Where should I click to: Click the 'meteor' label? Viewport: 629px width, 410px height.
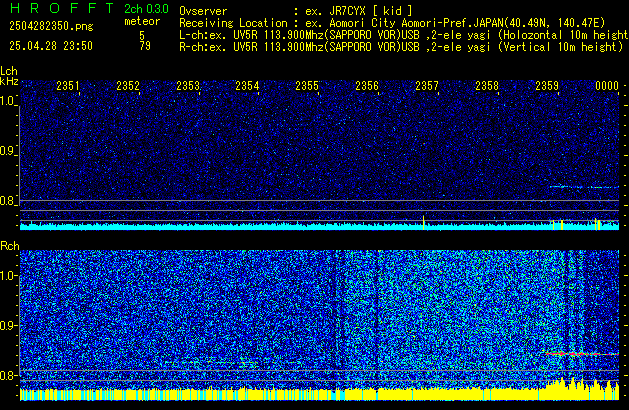[x=142, y=21]
